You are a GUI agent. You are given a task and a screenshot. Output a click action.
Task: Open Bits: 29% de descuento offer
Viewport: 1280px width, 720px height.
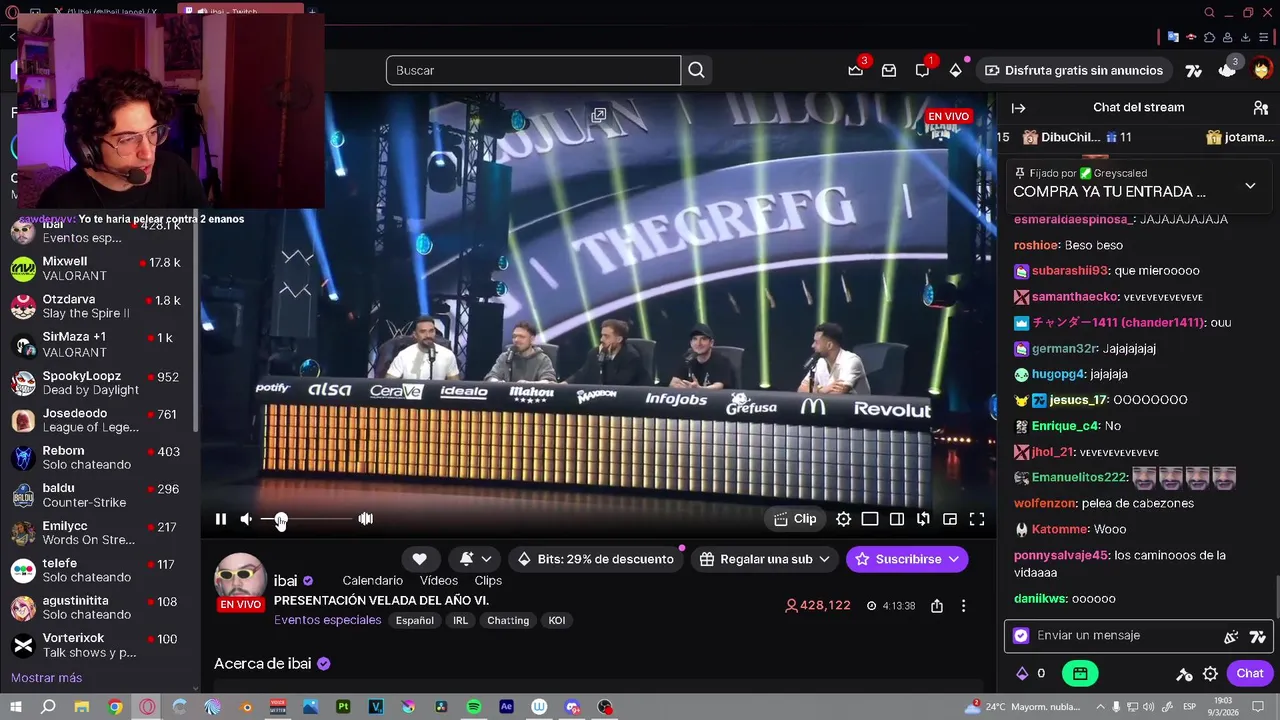[x=595, y=559]
